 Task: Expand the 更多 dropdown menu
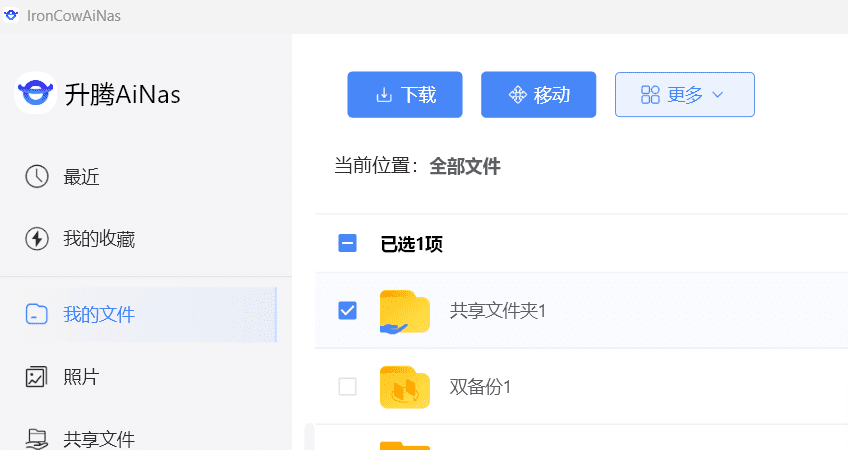[684, 95]
